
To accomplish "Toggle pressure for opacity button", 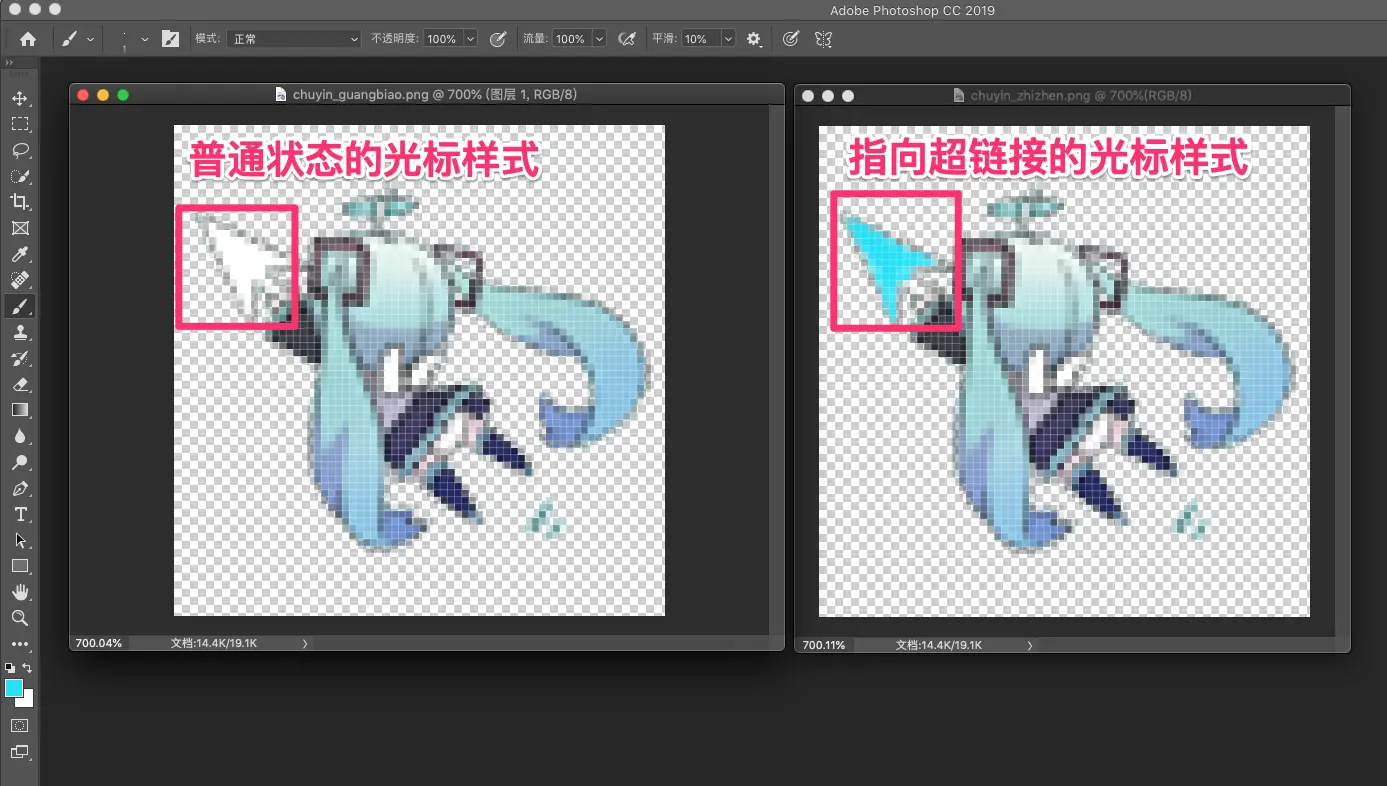I will click(x=498, y=39).
